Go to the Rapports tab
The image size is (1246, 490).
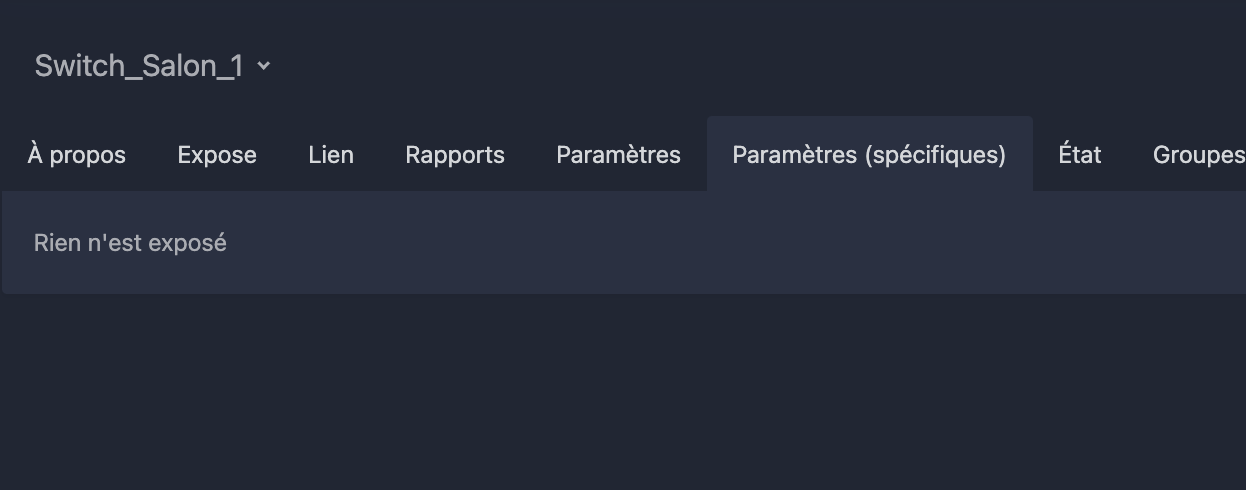455,155
